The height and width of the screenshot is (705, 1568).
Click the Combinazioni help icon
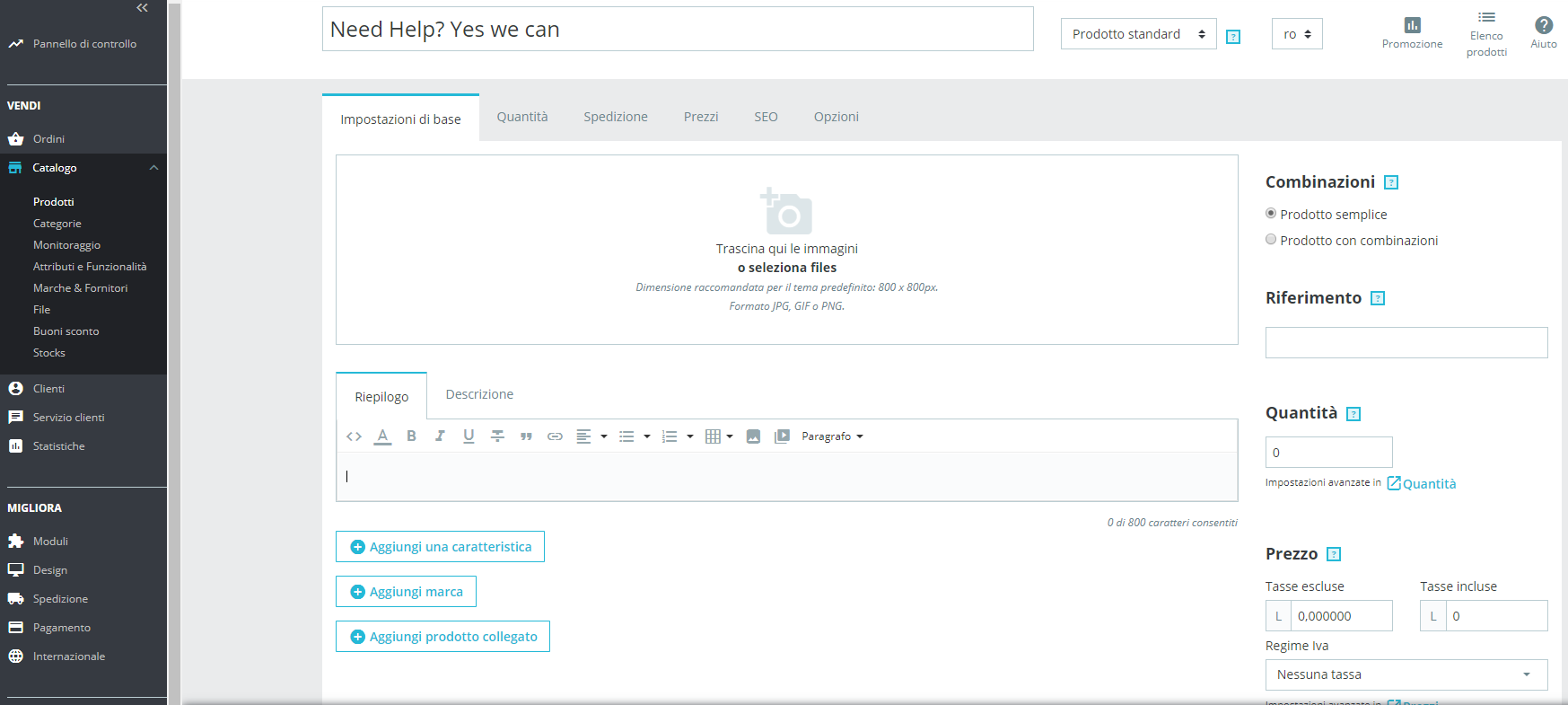(x=1391, y=182)
